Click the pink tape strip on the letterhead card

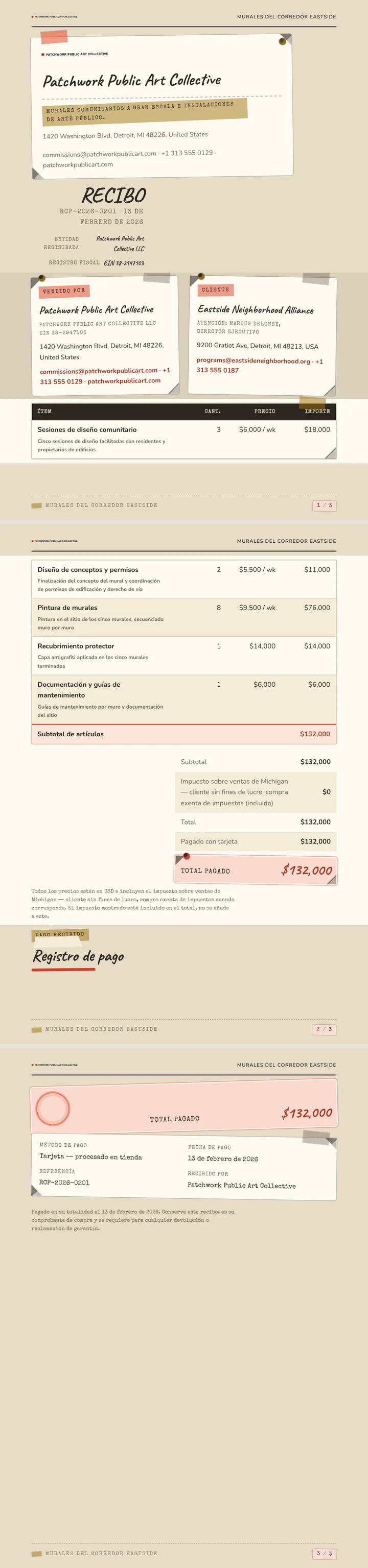[54, 37]
